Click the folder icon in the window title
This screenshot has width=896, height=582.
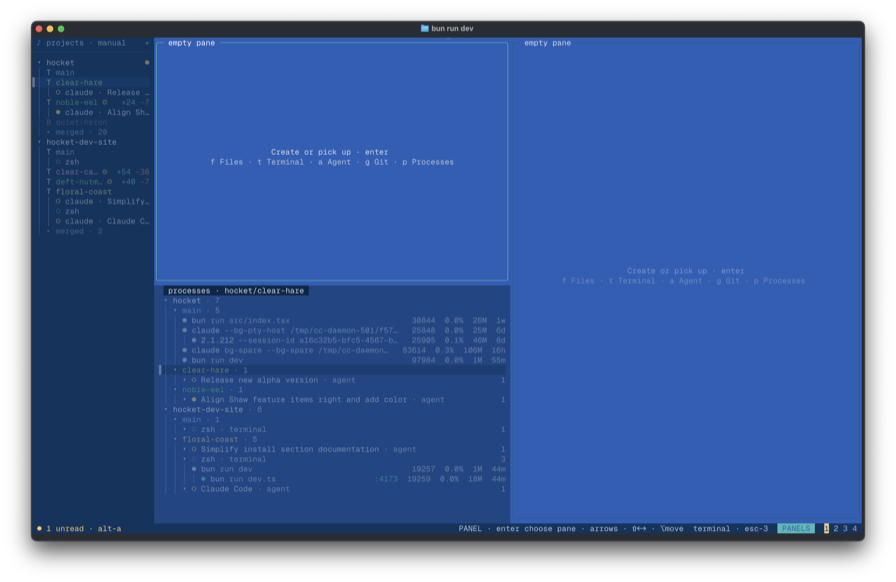tap(425, 28)
